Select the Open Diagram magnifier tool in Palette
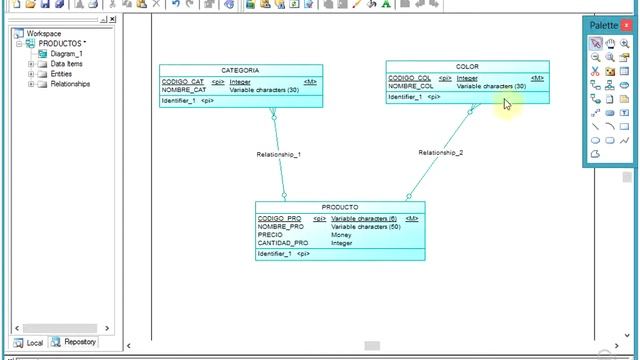640x360 pixels. coord(610,58)
